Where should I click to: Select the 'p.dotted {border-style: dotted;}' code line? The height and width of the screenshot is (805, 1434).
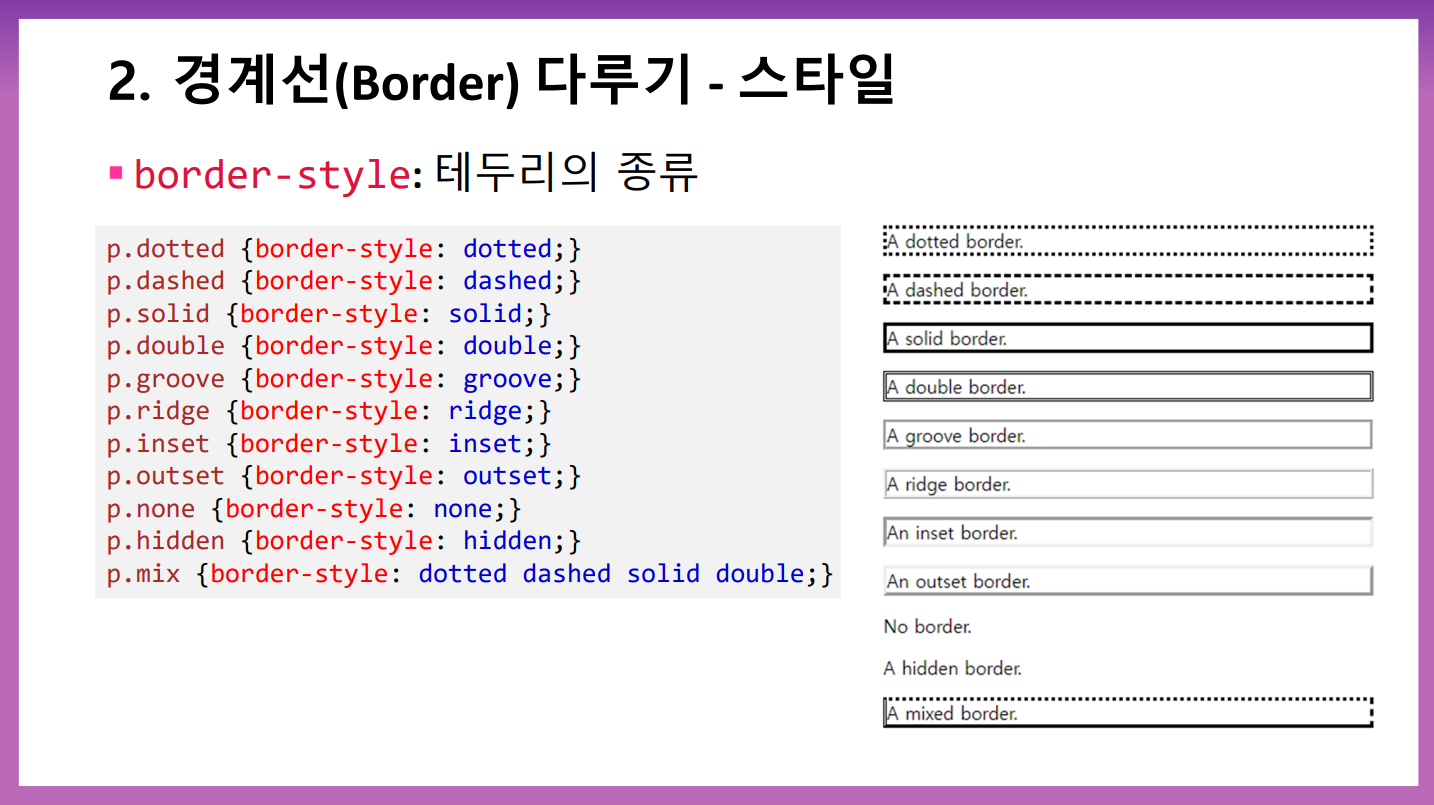click(344, 248)
